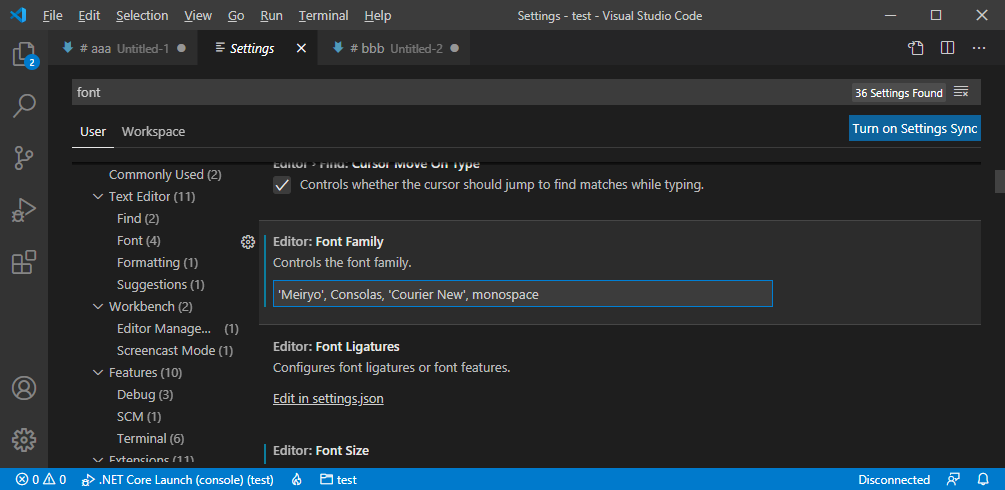Open the Source Control view
The image size is (1005, 490).
coord(24,158)
